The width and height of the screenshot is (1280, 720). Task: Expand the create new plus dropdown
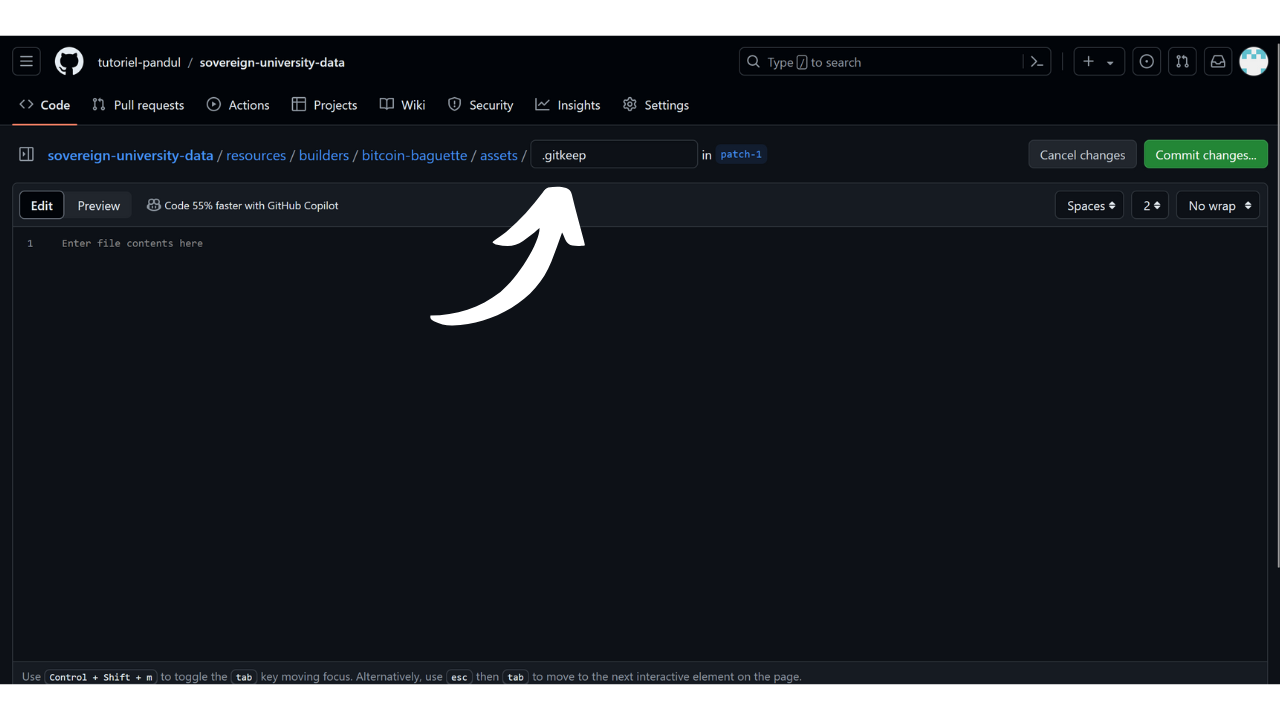[x=1099, y=62]
